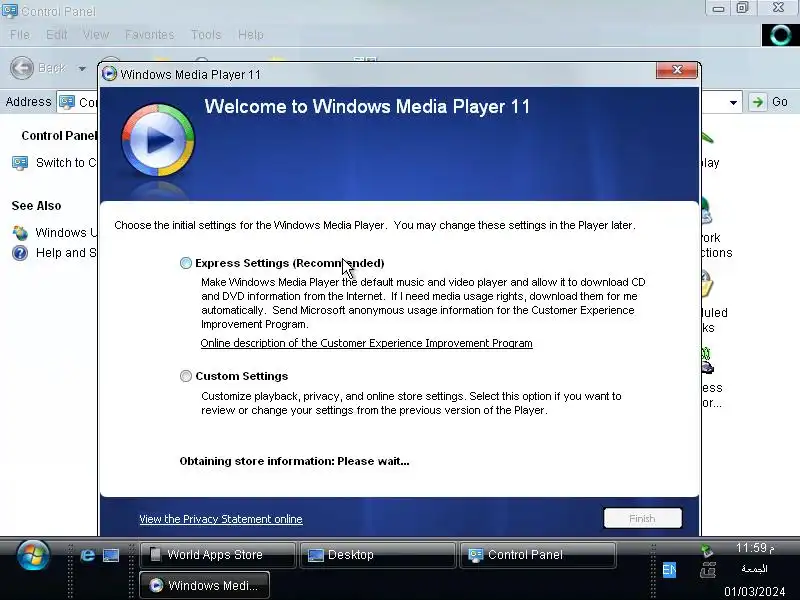Choose the Custom Settings radio button
The width and height of the screenshot is (800, 600).
coord(186,377)
